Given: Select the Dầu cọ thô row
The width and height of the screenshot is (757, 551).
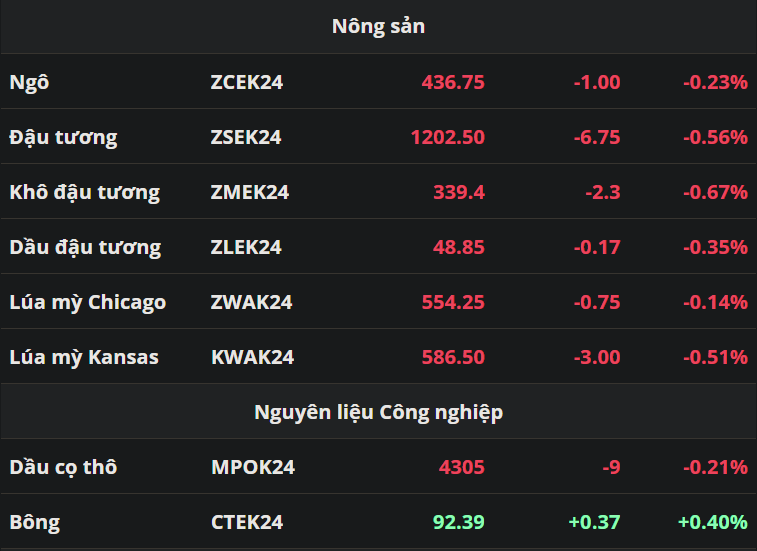Looking at the screenshot, I should tap(378, 467).
